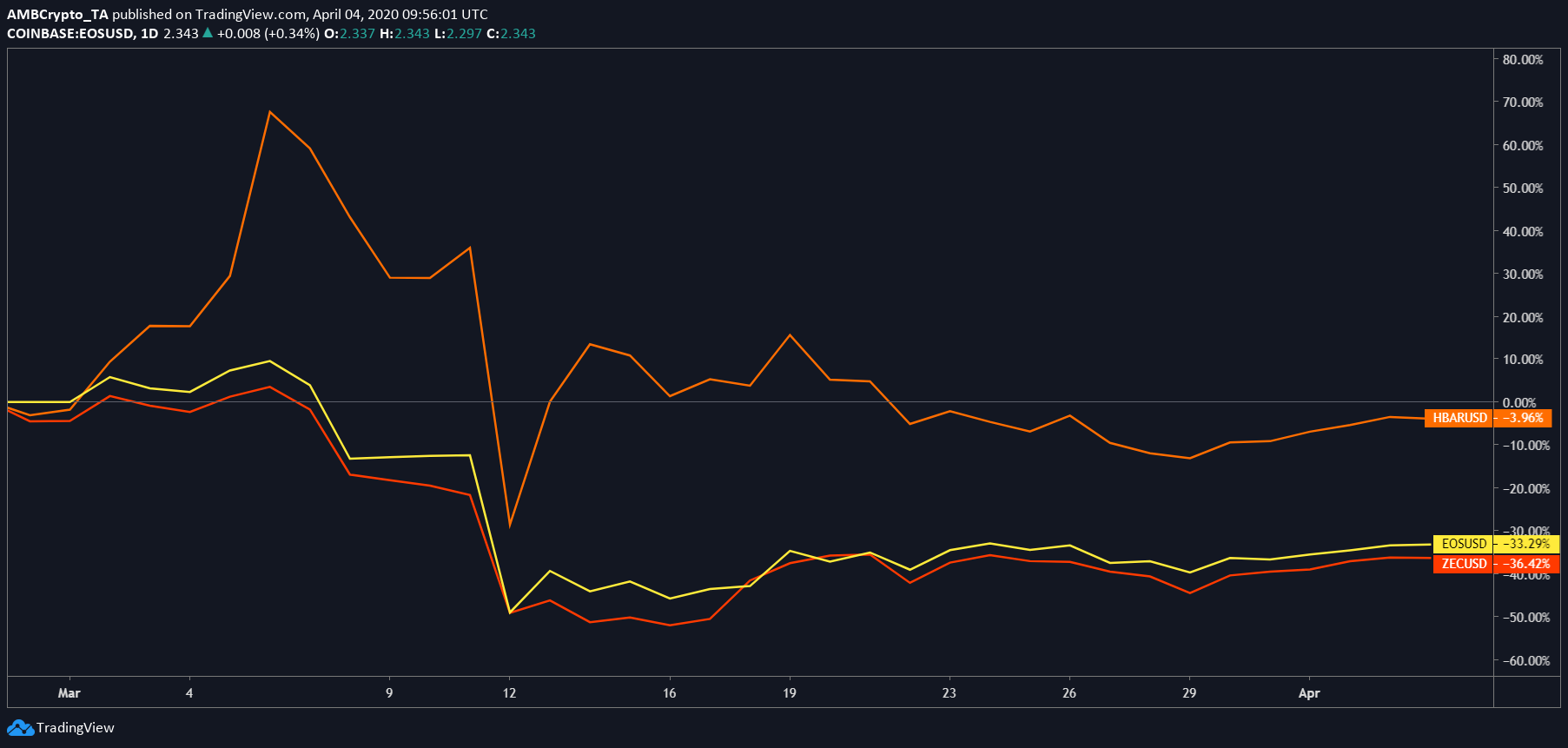Screen dimensions: 1568x748
Task: Click the 12 date axis label
Action: (x=509, y=693)
